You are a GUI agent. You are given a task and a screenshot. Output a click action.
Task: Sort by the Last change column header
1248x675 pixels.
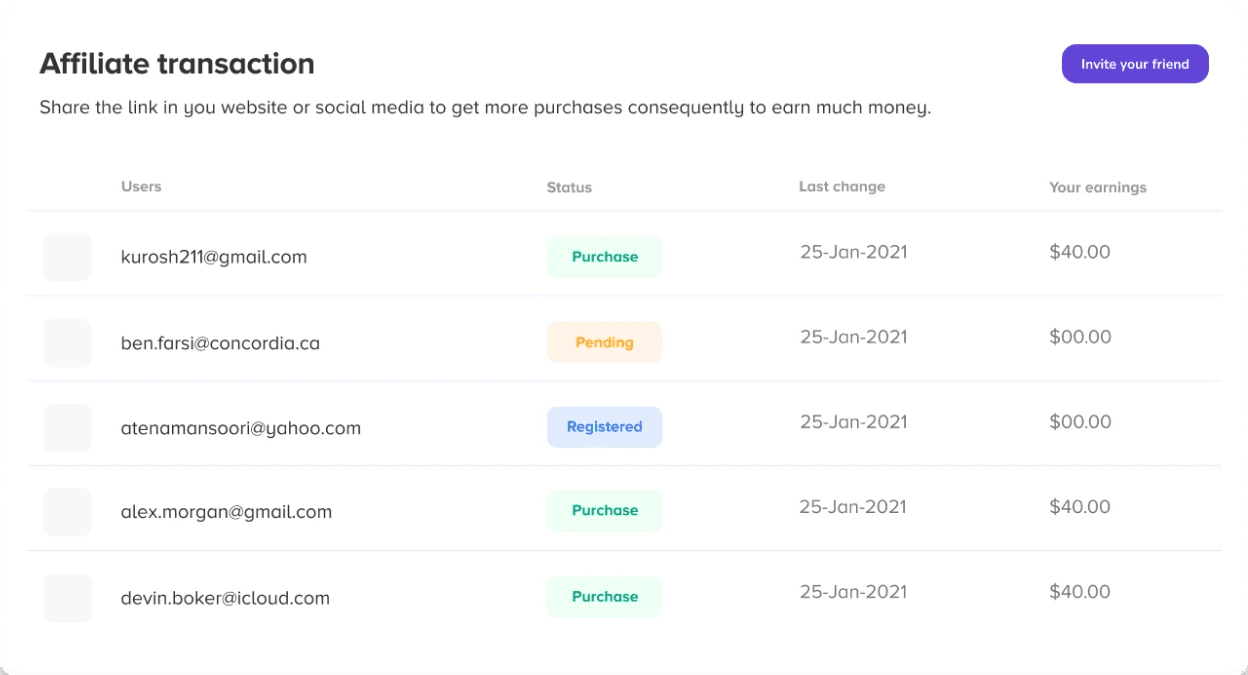tap(842, 186)
